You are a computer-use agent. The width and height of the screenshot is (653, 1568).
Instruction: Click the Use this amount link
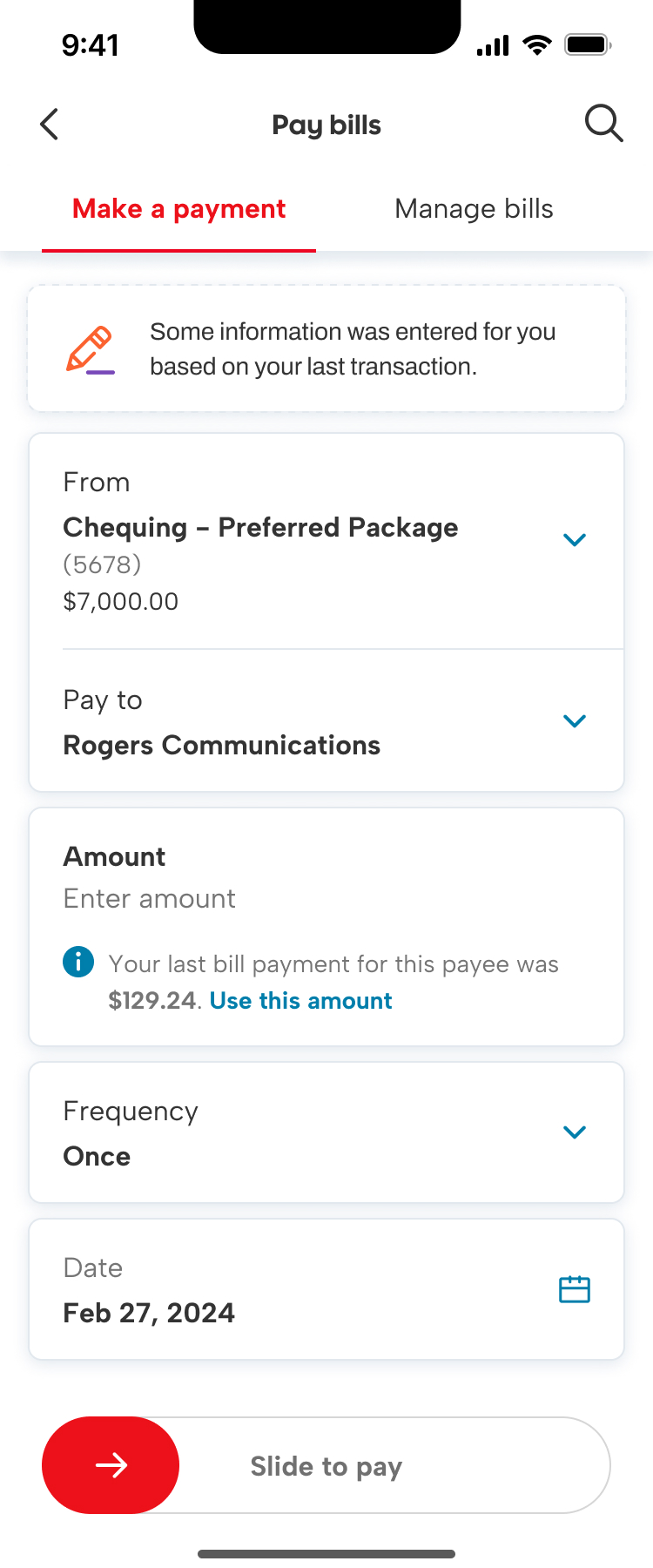[x=300, y=1000]
